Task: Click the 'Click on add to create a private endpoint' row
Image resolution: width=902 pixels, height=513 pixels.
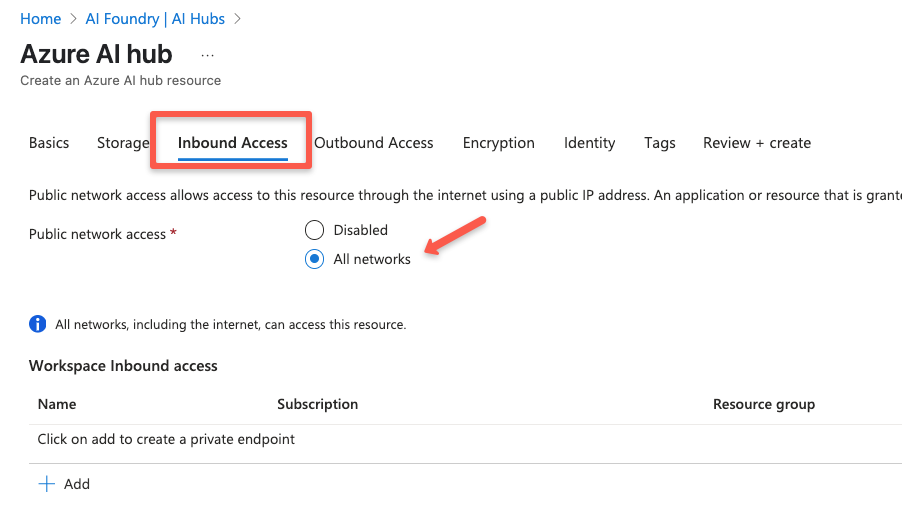Action: tap(465, 439)
